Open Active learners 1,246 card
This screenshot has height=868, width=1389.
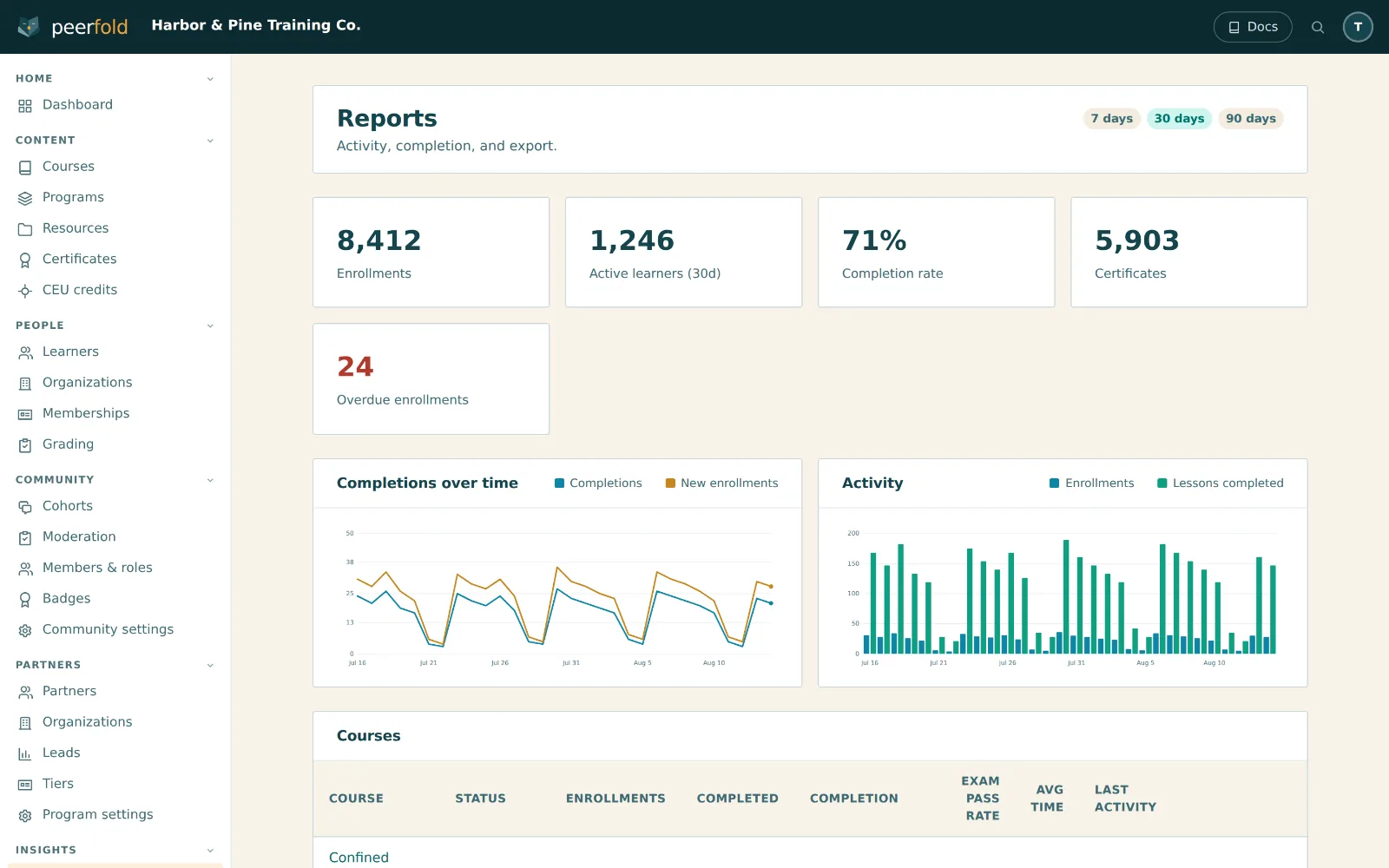point(683,252)
